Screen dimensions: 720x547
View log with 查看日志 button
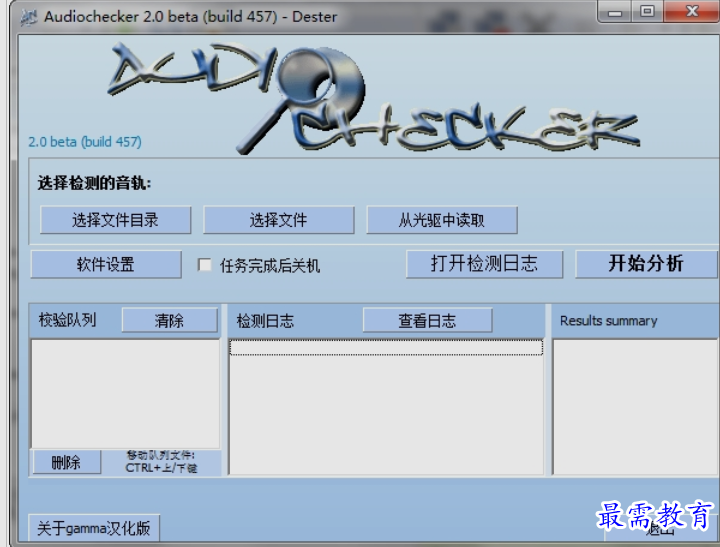(428, 320)
